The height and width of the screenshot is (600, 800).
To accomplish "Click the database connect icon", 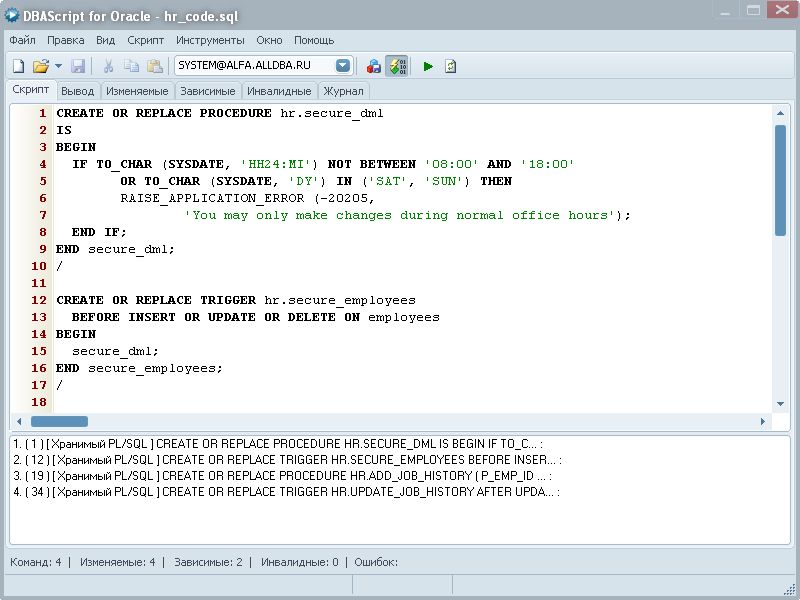I will 374,66.
